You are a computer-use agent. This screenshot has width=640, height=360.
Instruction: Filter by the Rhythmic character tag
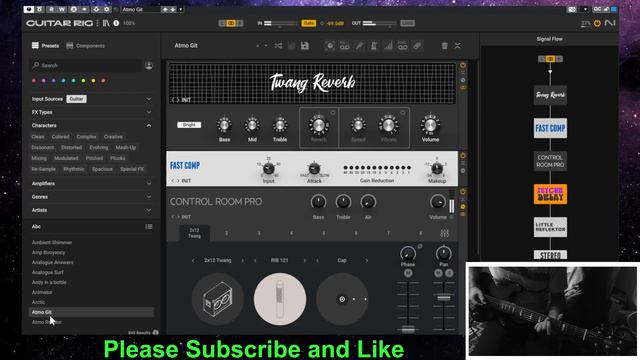click(74, 169)
